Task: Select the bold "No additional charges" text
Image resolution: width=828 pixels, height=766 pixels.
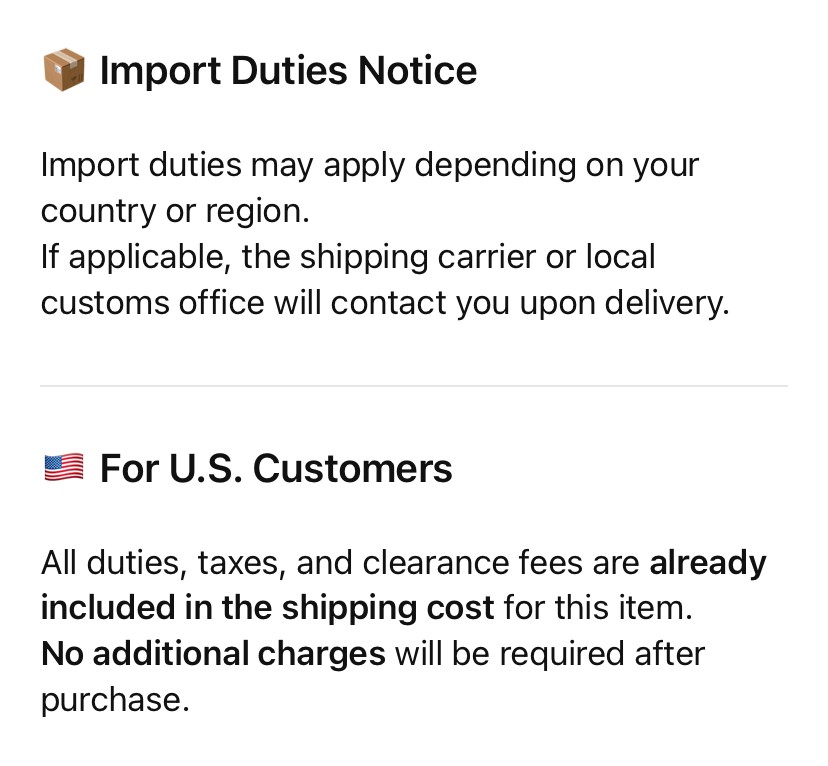Action: pos(213,654)
